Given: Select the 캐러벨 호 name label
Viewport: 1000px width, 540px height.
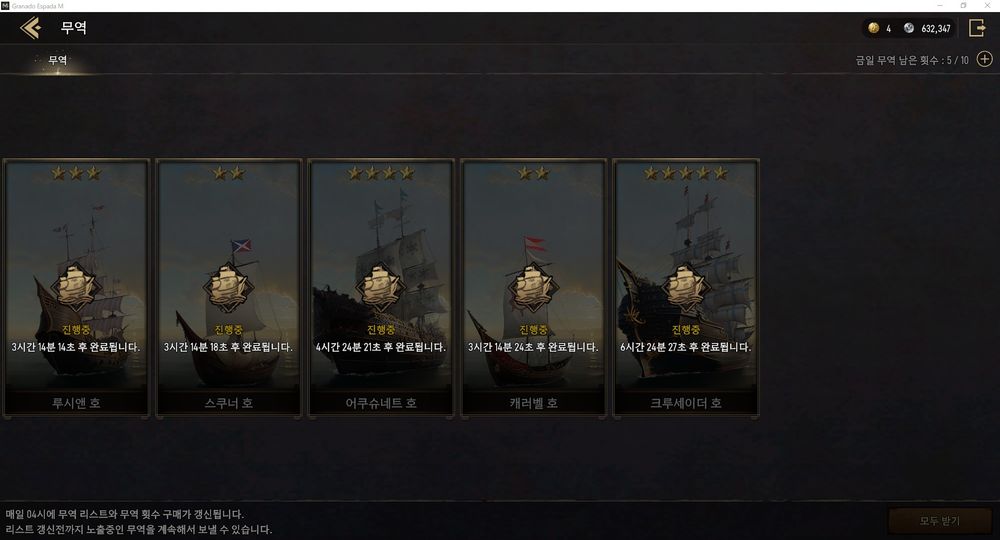Looking at the screenshot, I should pyautogui.click(x=533, y=403).
